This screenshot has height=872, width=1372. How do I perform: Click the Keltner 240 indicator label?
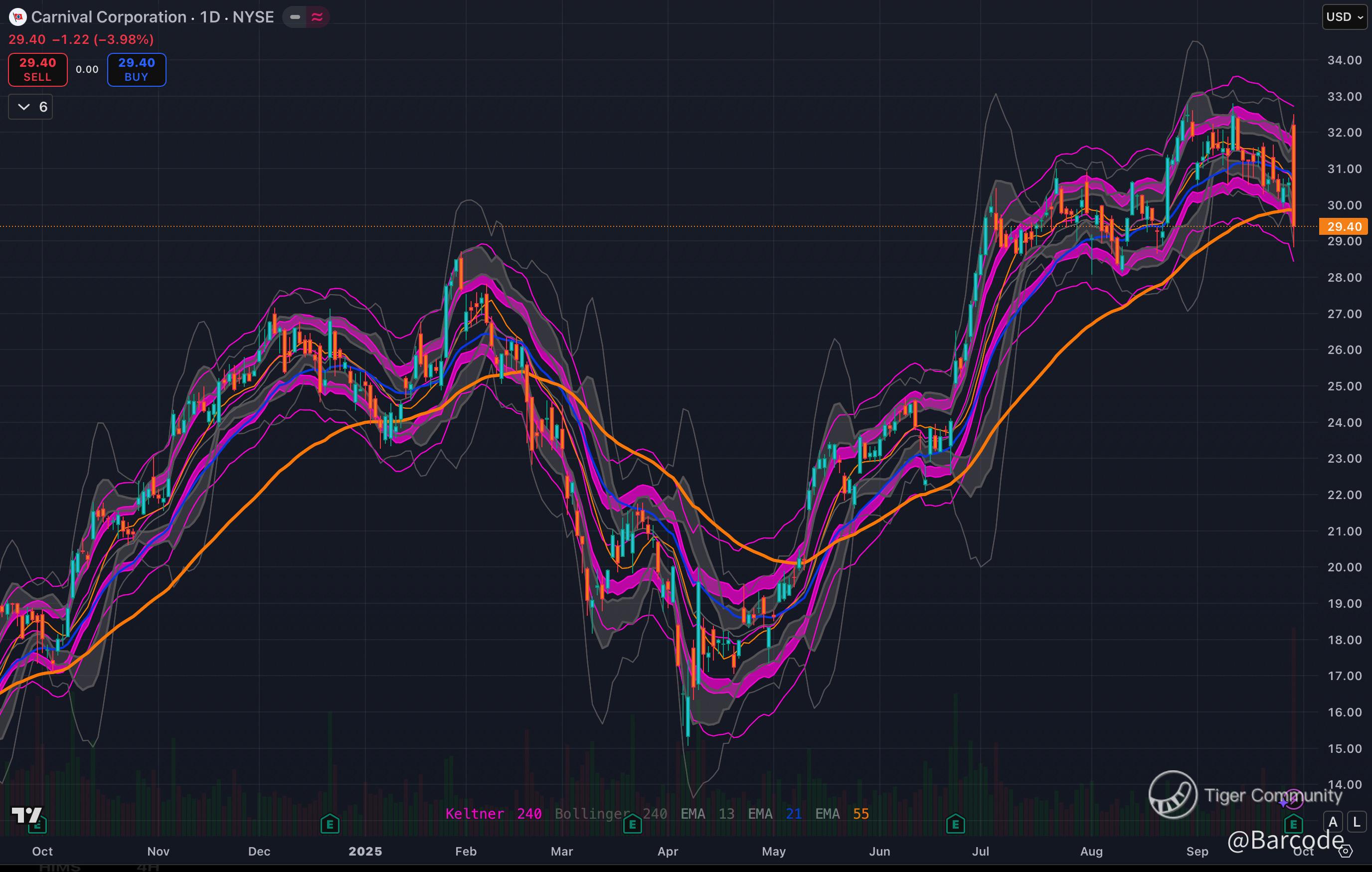(x=493, y=814)
